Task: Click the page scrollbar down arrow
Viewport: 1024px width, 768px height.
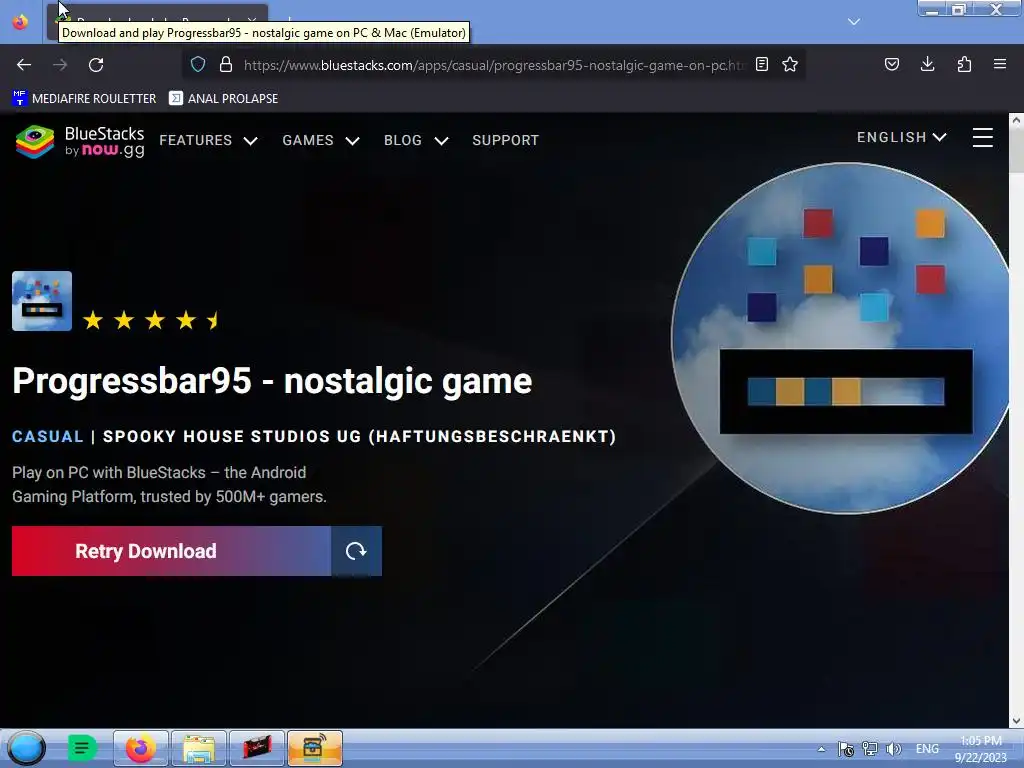Action: pyautogui.click(x=1016, y=720)
